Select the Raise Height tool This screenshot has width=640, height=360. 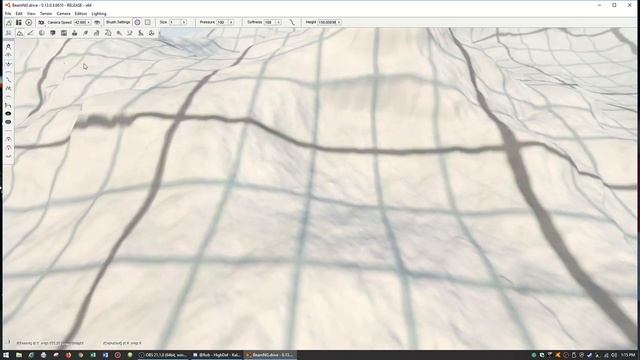pos(8,55)
